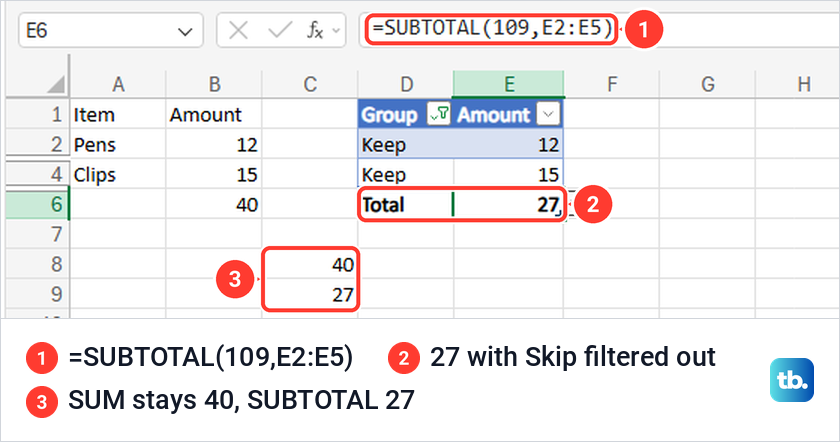
Task: Cancel the formula entry with X icon
Action: tap(238, 31)
